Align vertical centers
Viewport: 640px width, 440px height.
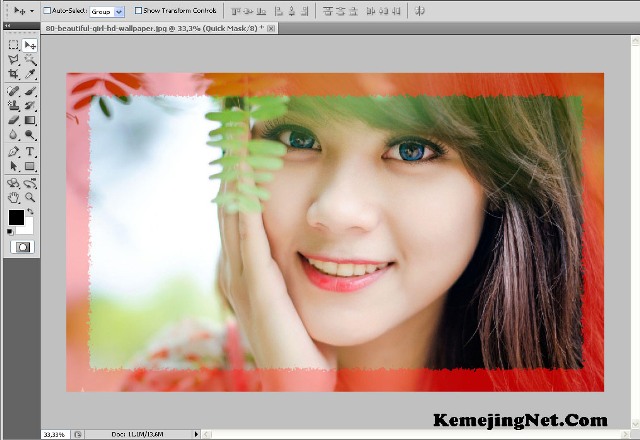(x=249, y=11)
